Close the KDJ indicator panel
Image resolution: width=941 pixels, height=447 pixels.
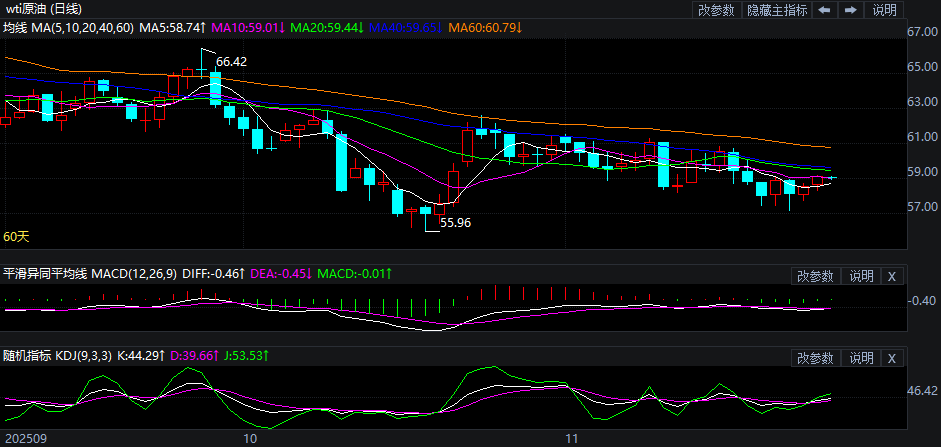click(x=892, y=358)
